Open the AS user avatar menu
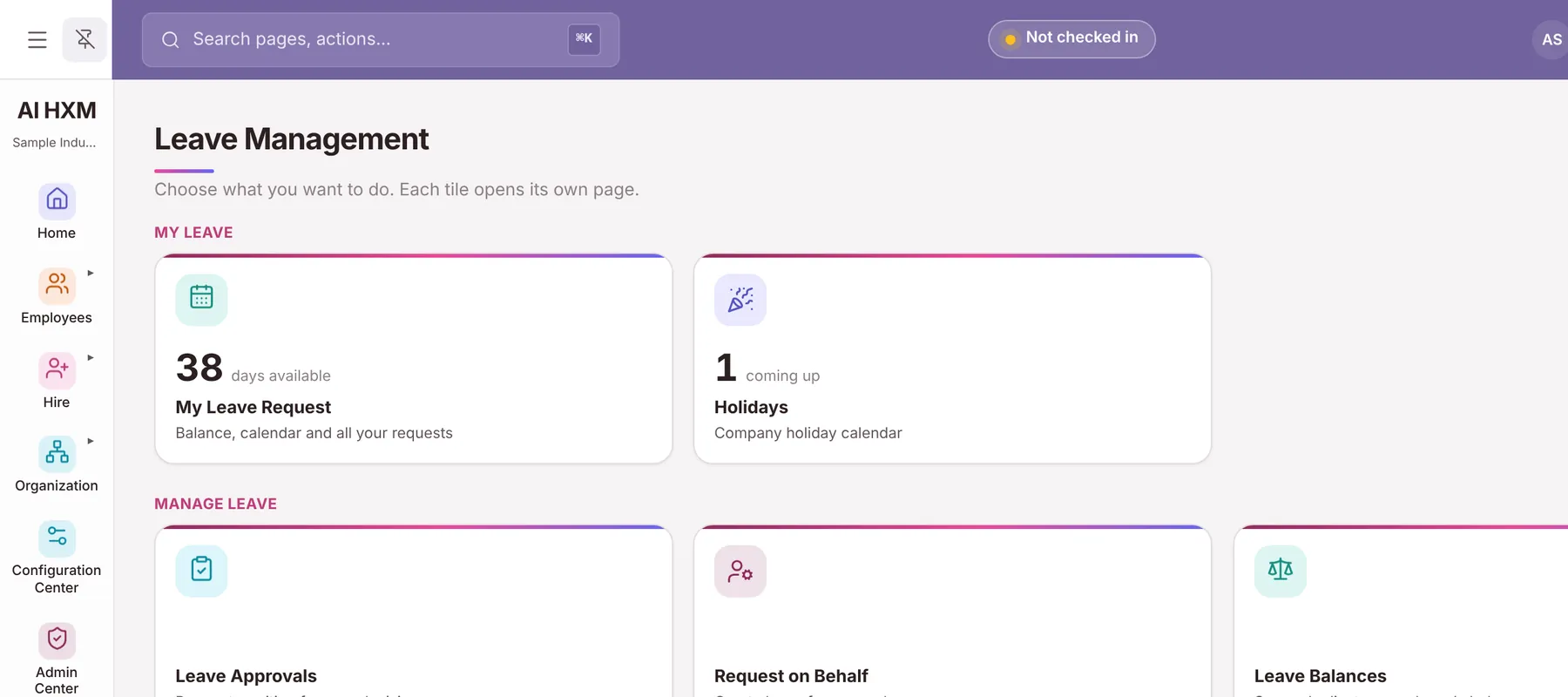The height and width of the screenshot is (697, 1568). 1551,39
